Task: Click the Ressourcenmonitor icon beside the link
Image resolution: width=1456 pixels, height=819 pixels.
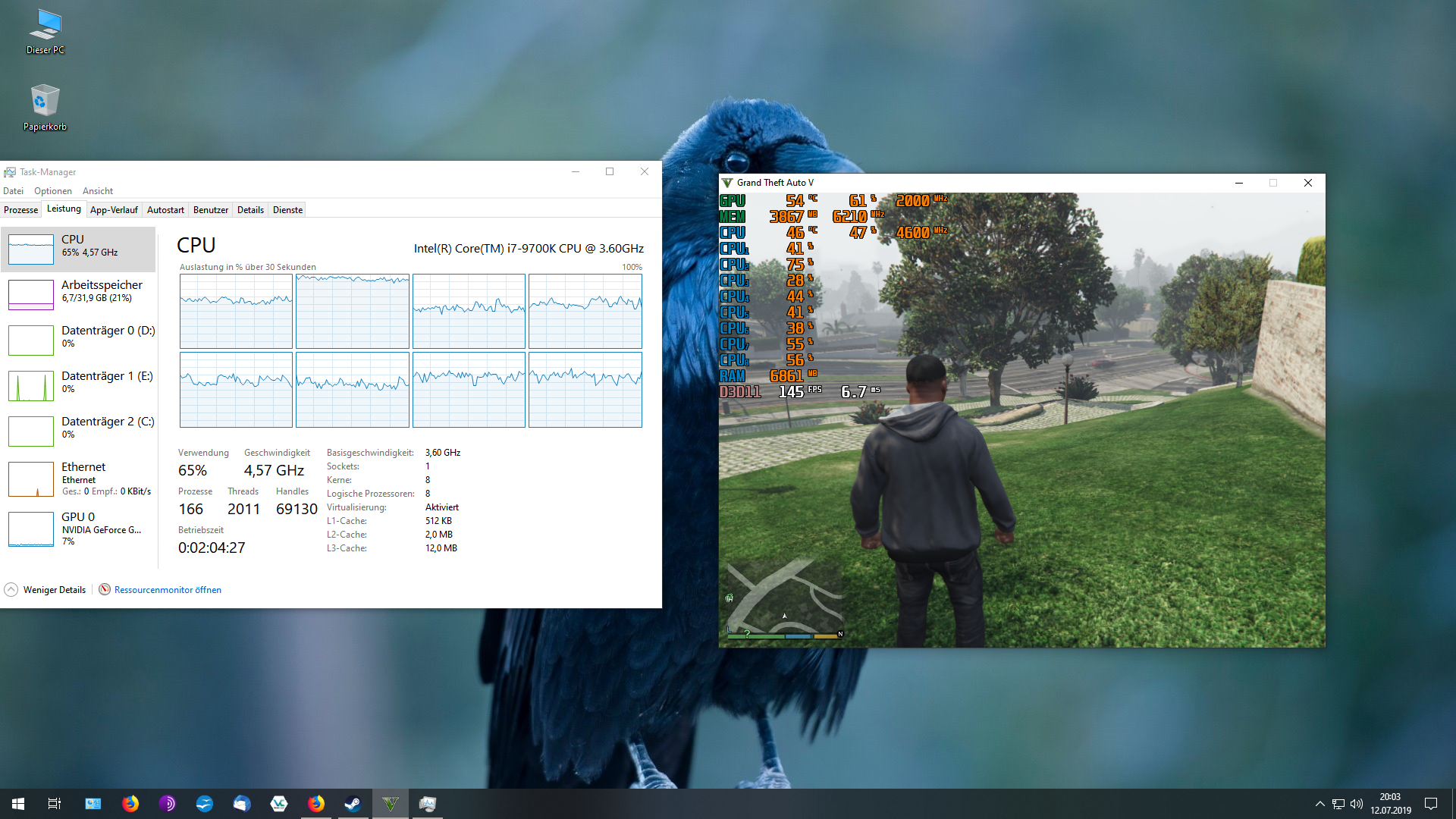Action: tap(105, 589)
